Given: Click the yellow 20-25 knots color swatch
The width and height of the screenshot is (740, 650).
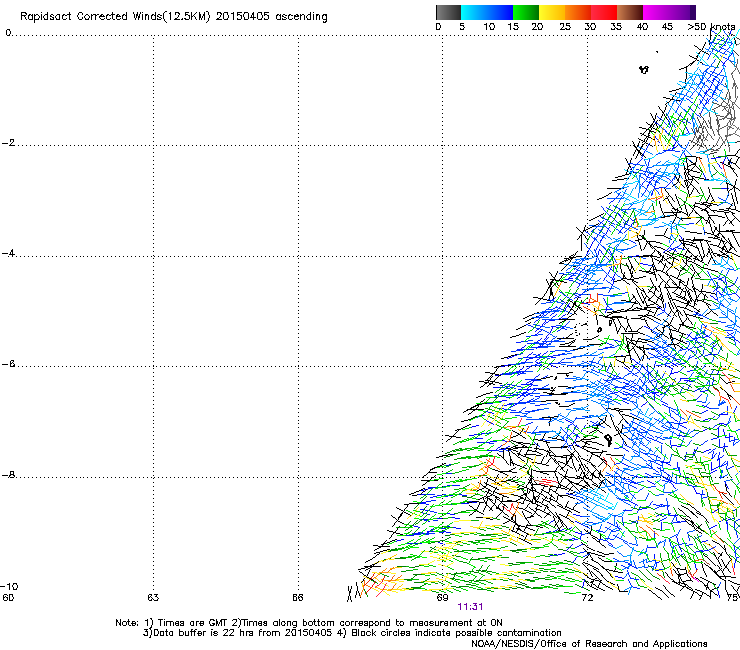Looking at the screenshot, I should tap(552, 12).
